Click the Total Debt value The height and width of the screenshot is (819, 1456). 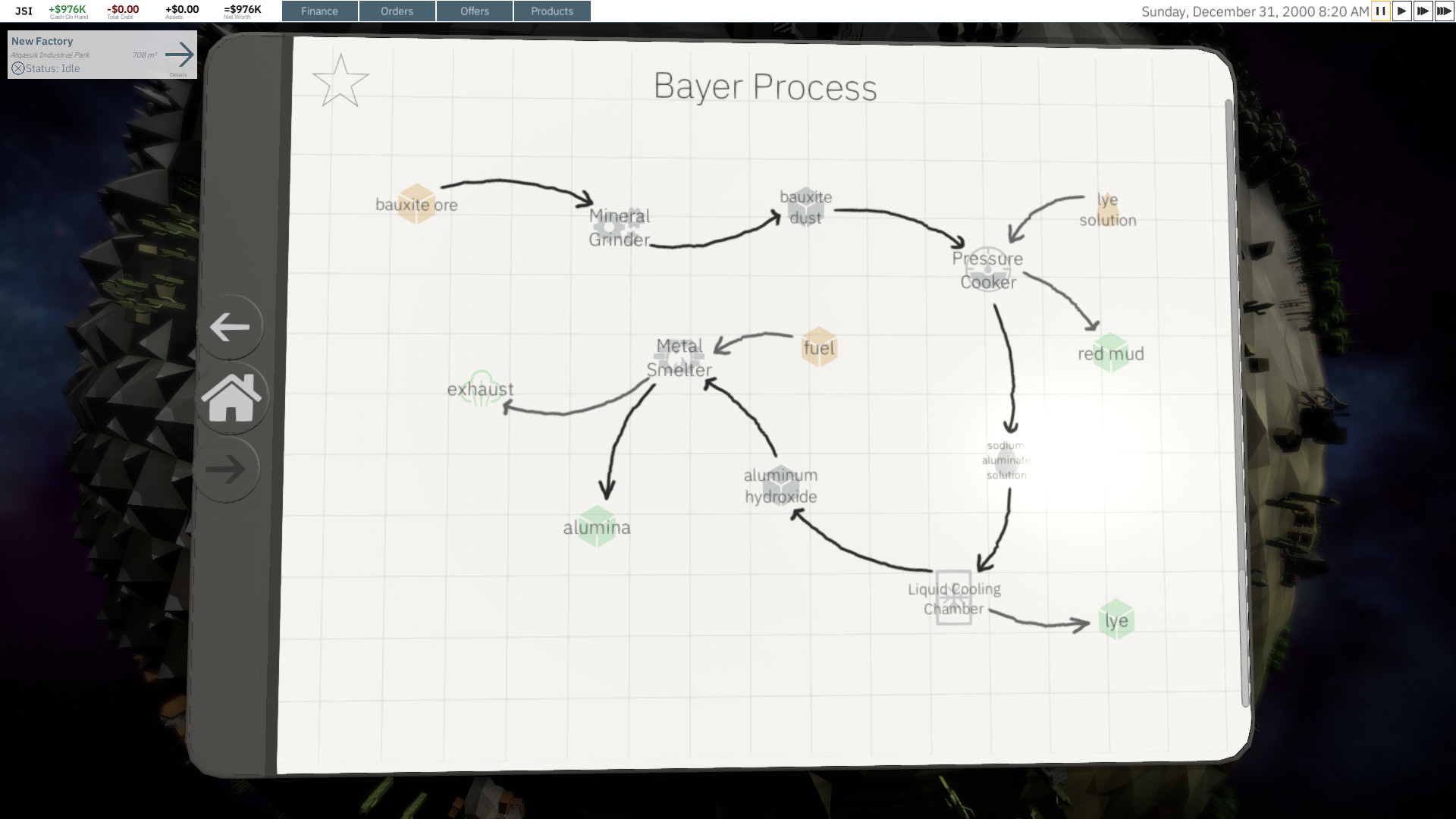coord(123,10)
